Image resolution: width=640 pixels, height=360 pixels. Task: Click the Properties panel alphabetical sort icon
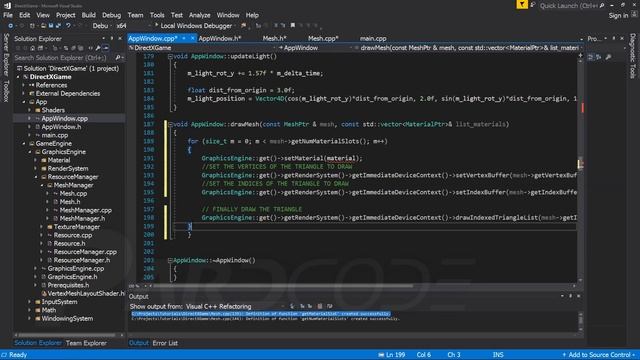click(598, 58)
